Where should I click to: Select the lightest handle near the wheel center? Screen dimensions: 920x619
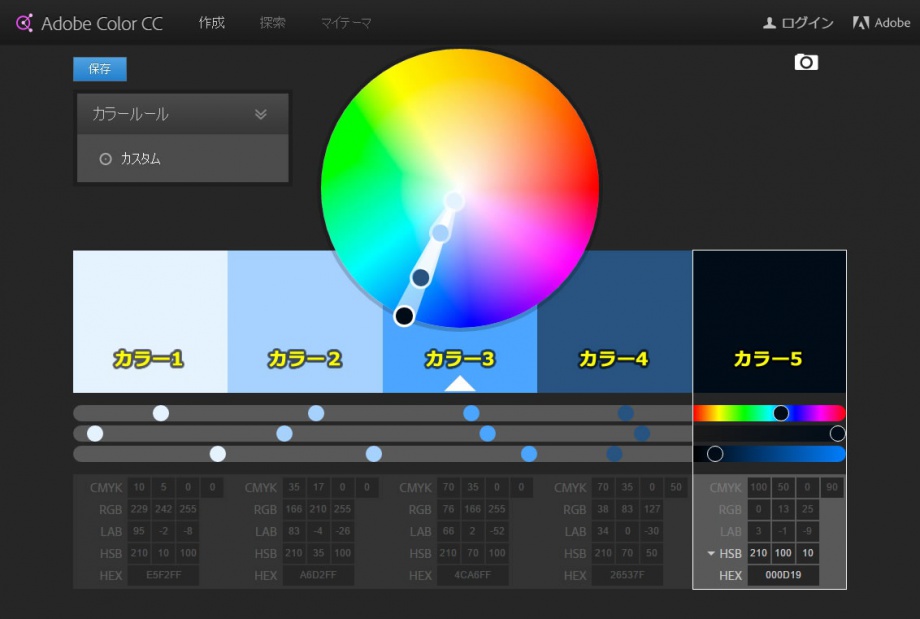click(454, 201)
